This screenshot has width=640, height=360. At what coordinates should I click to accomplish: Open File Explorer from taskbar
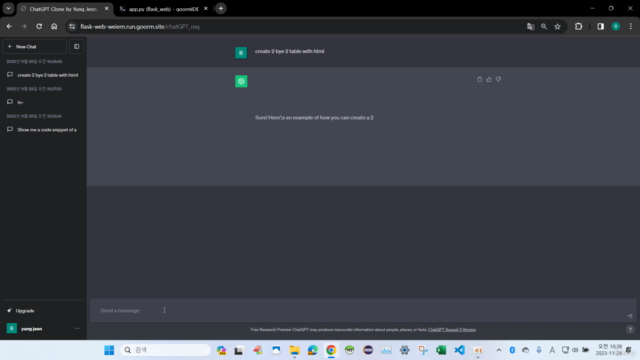coord(294,350)
